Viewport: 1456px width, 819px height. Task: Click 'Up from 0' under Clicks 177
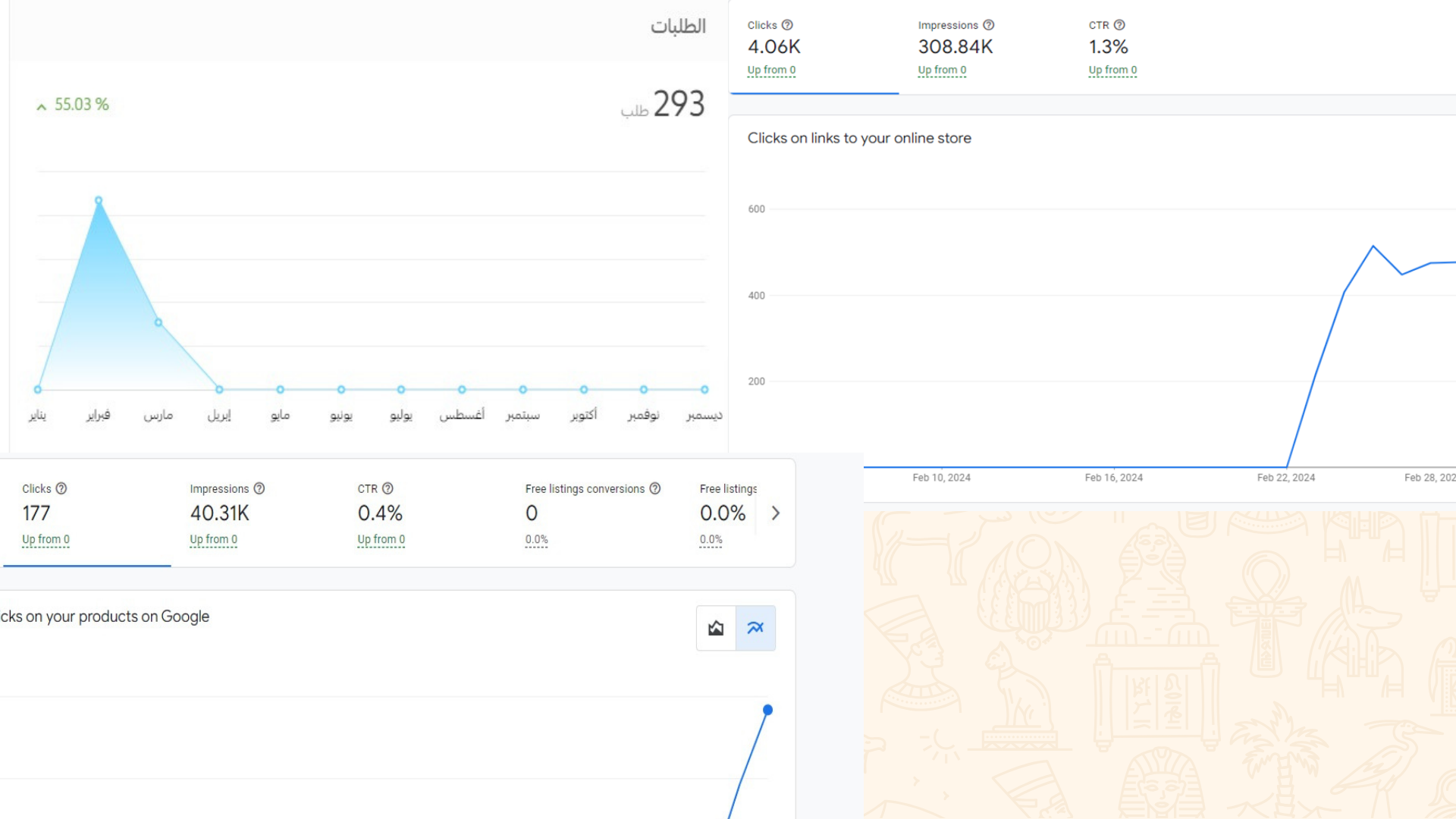pyautogui.click(x=45, y=539)
